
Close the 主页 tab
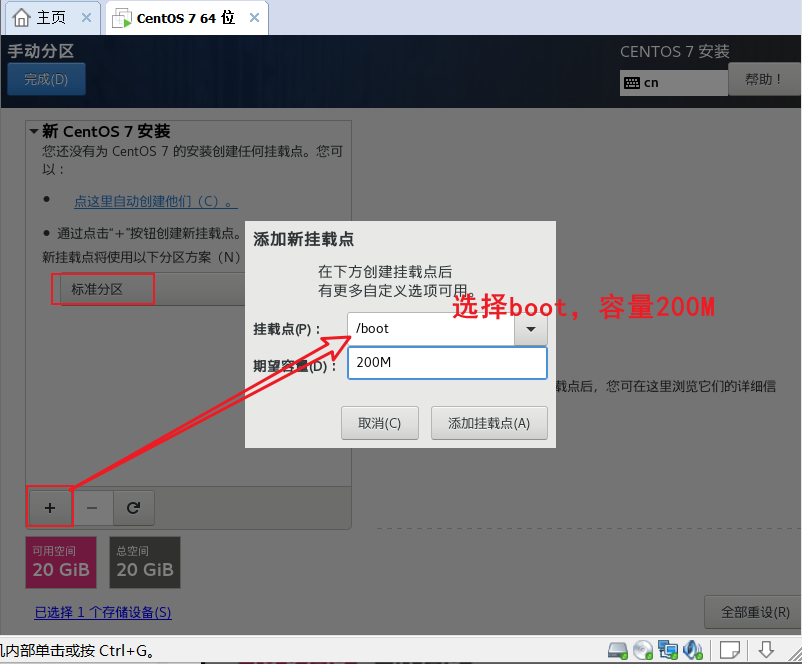[x=86, y=18]
